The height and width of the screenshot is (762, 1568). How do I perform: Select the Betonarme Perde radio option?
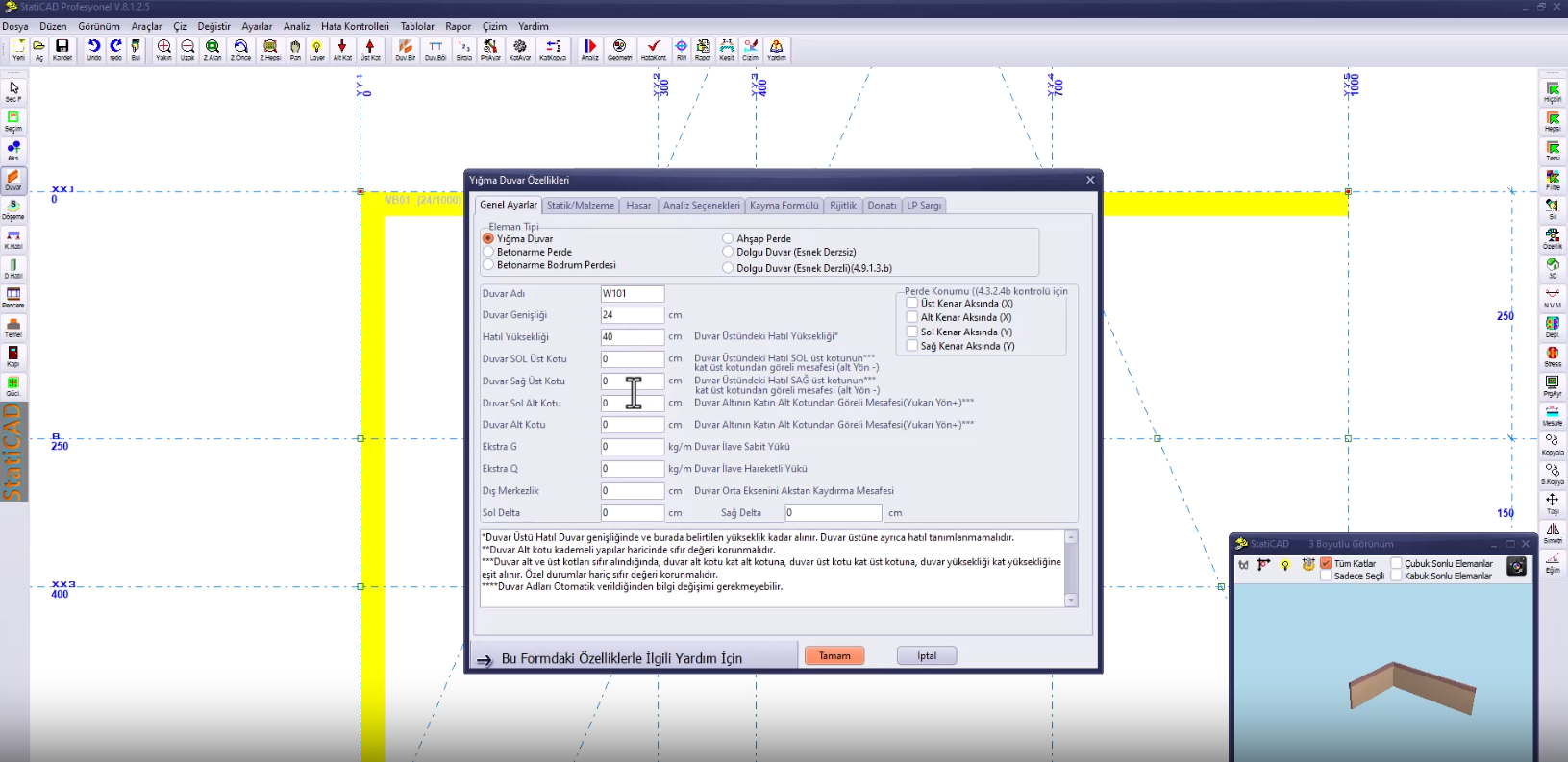coord(488,252)
